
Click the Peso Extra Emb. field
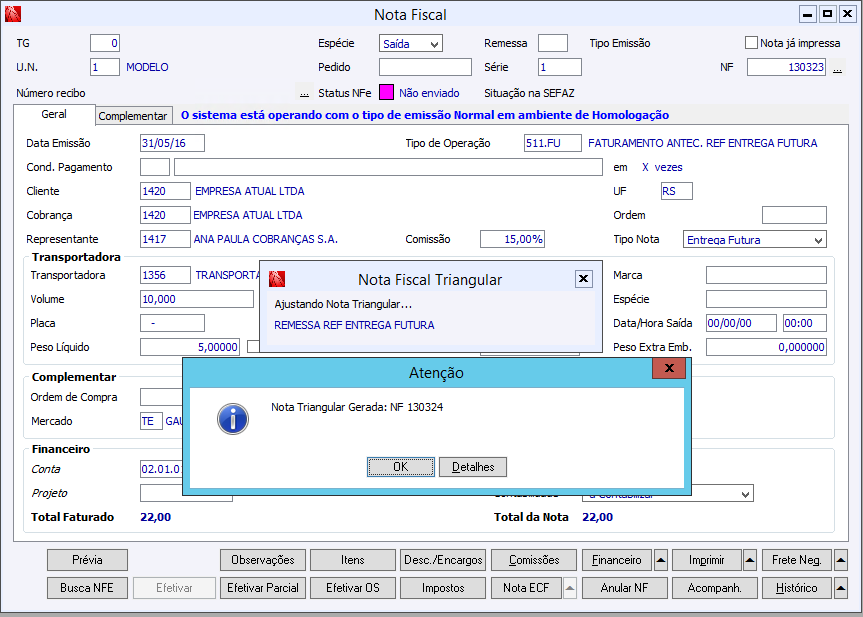(766, 347)
